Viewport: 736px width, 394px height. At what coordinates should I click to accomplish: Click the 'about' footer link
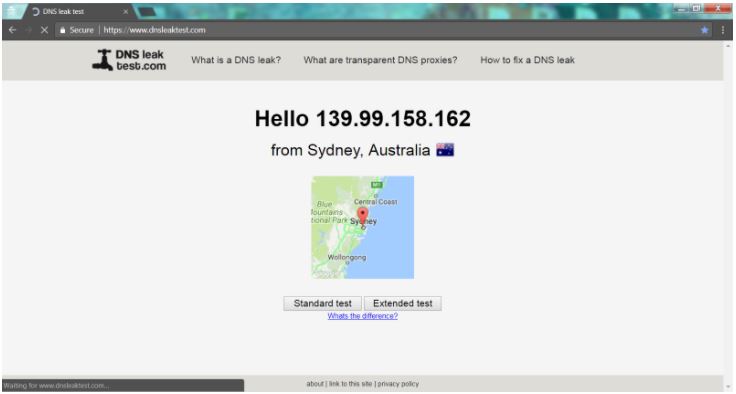coord(315,384)
